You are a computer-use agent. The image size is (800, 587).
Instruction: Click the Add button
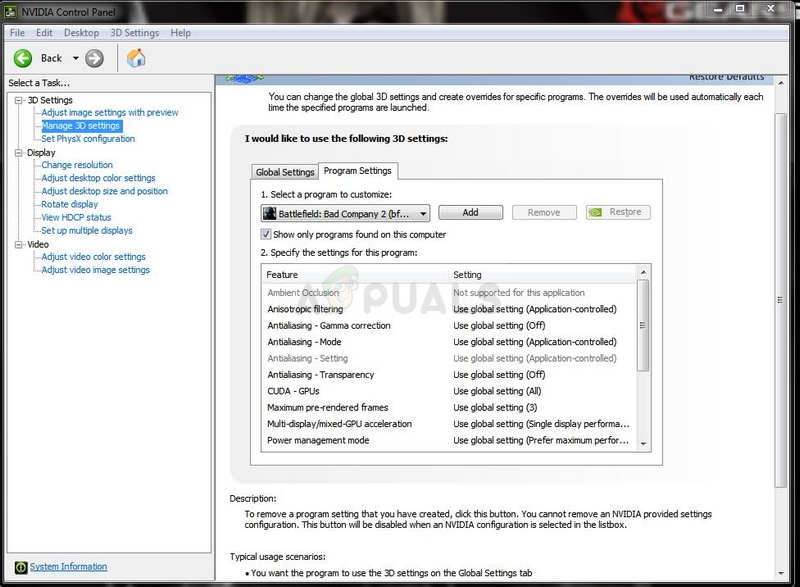(470, 212)
